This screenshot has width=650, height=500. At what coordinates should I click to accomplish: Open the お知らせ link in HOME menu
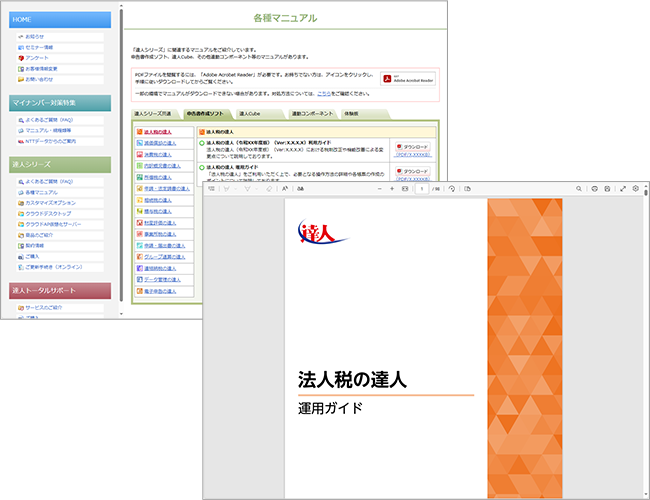pyautogui.click(x=43, y=36)
